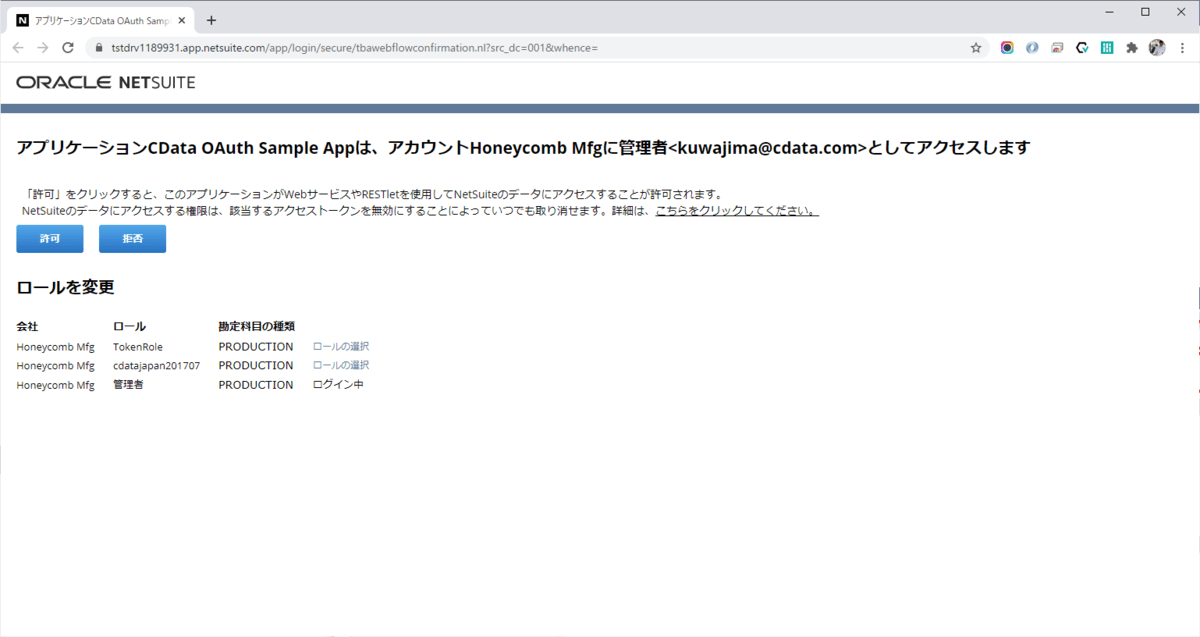Click the 勘定科目の種類 column header
The width and height of the screenshot is (1200, 637).
(256, 326)
